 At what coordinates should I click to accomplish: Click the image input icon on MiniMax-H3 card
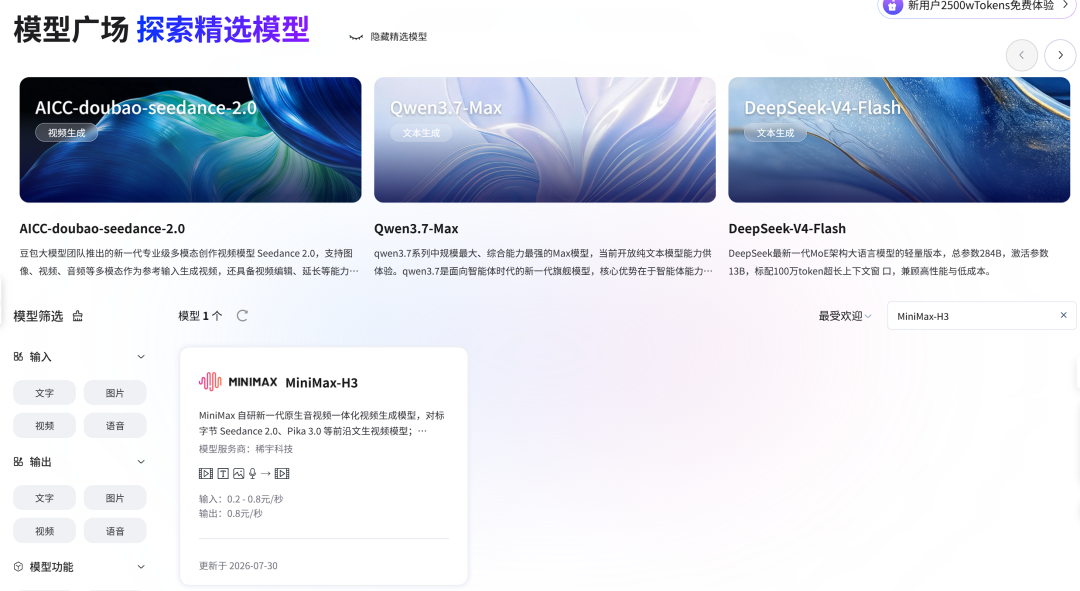point(238,473)
